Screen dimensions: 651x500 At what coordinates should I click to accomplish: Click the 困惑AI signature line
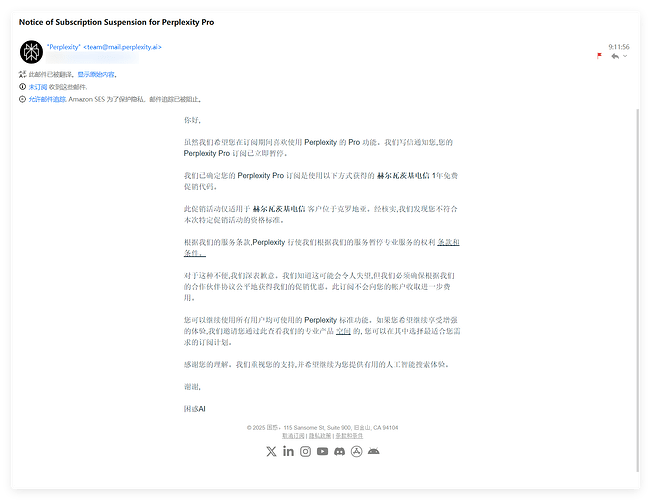(195, 409)
